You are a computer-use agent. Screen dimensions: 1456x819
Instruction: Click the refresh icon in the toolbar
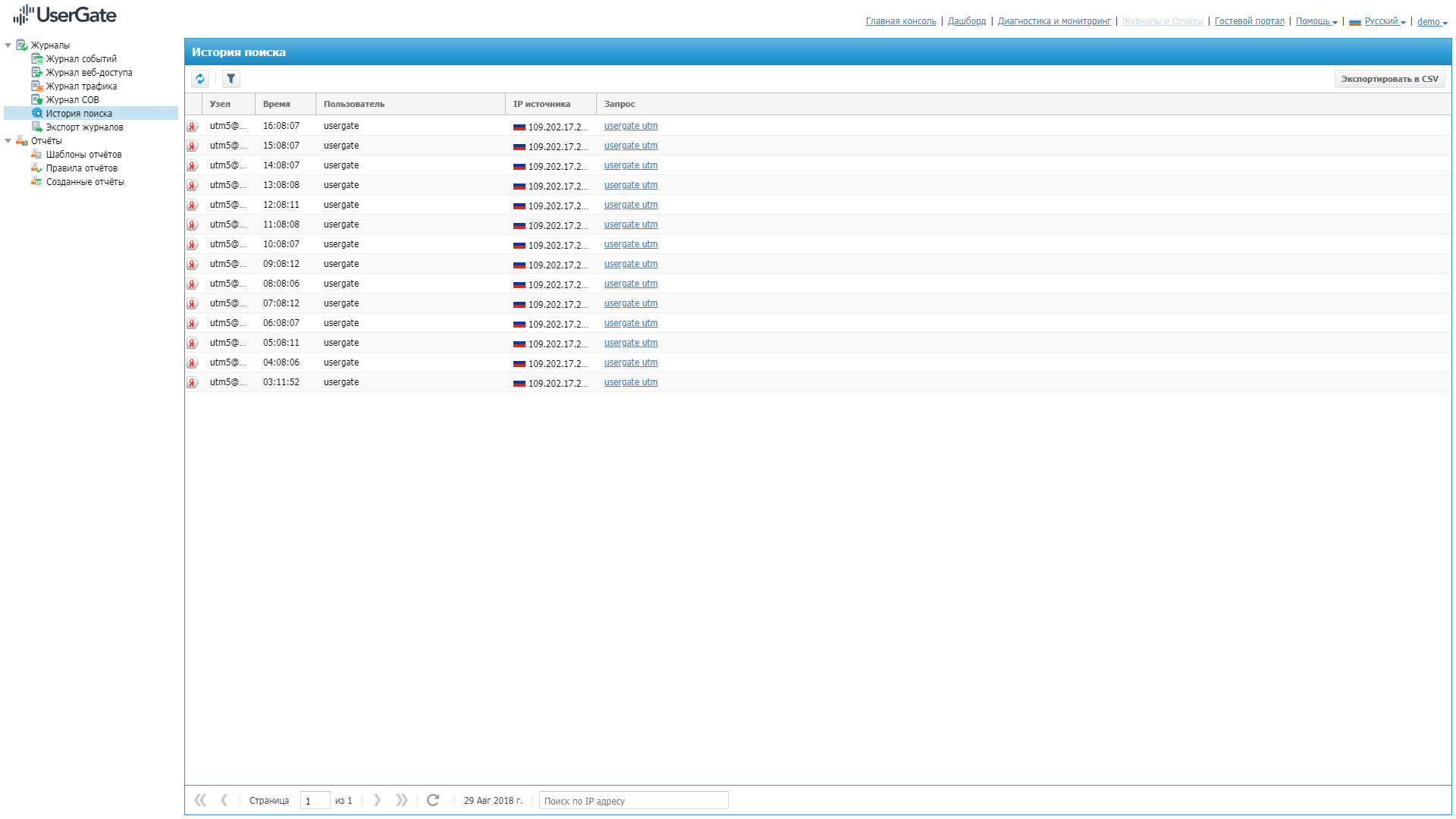click(x=200, y=79)
